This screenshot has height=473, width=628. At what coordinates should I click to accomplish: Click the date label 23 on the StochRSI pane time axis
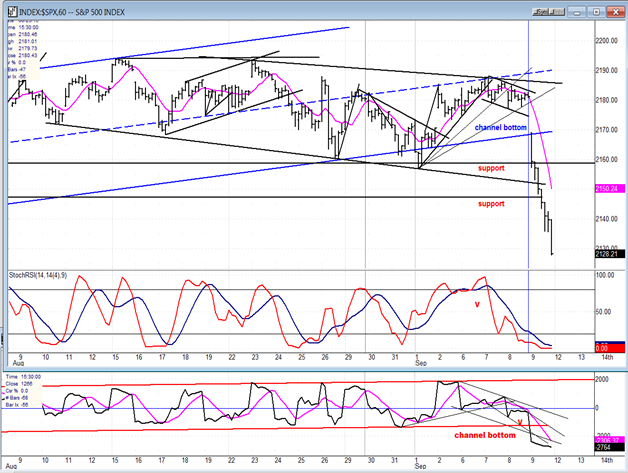255,357
